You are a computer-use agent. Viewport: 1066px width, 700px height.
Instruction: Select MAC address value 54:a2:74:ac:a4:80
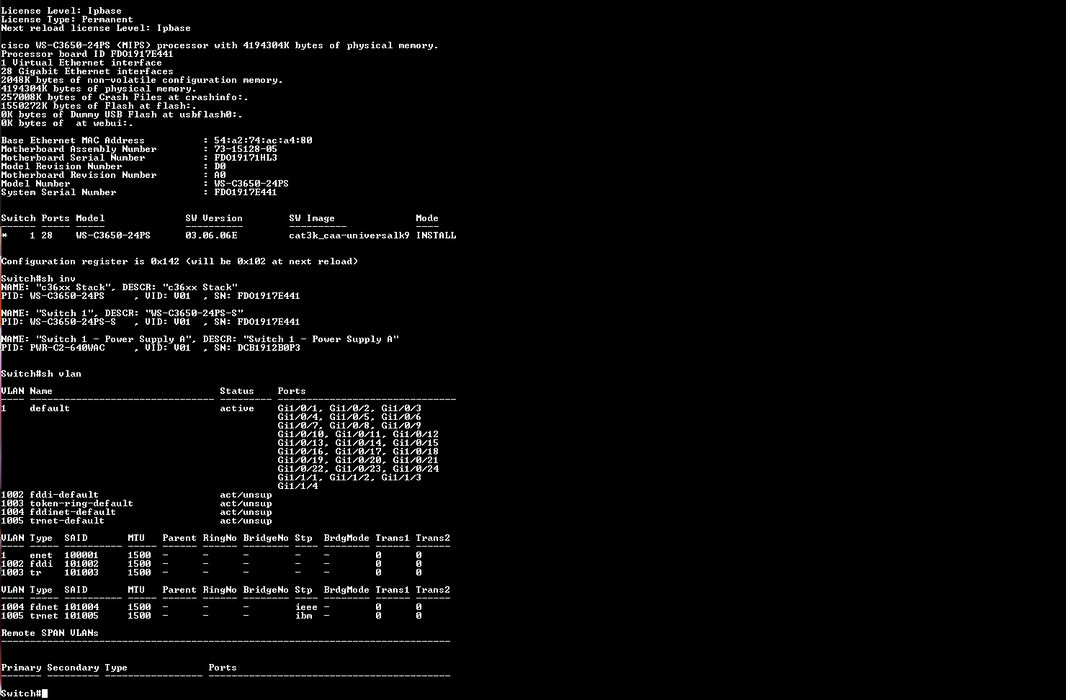[x=263, y=141]
